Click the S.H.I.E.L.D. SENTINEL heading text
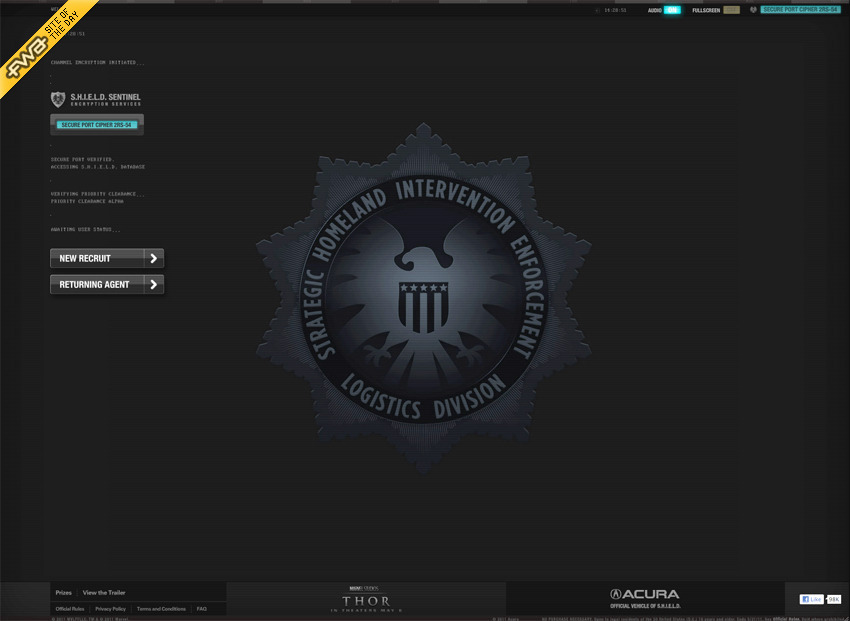850x621 pixels. pyautogui.click(x=105, y=97)
